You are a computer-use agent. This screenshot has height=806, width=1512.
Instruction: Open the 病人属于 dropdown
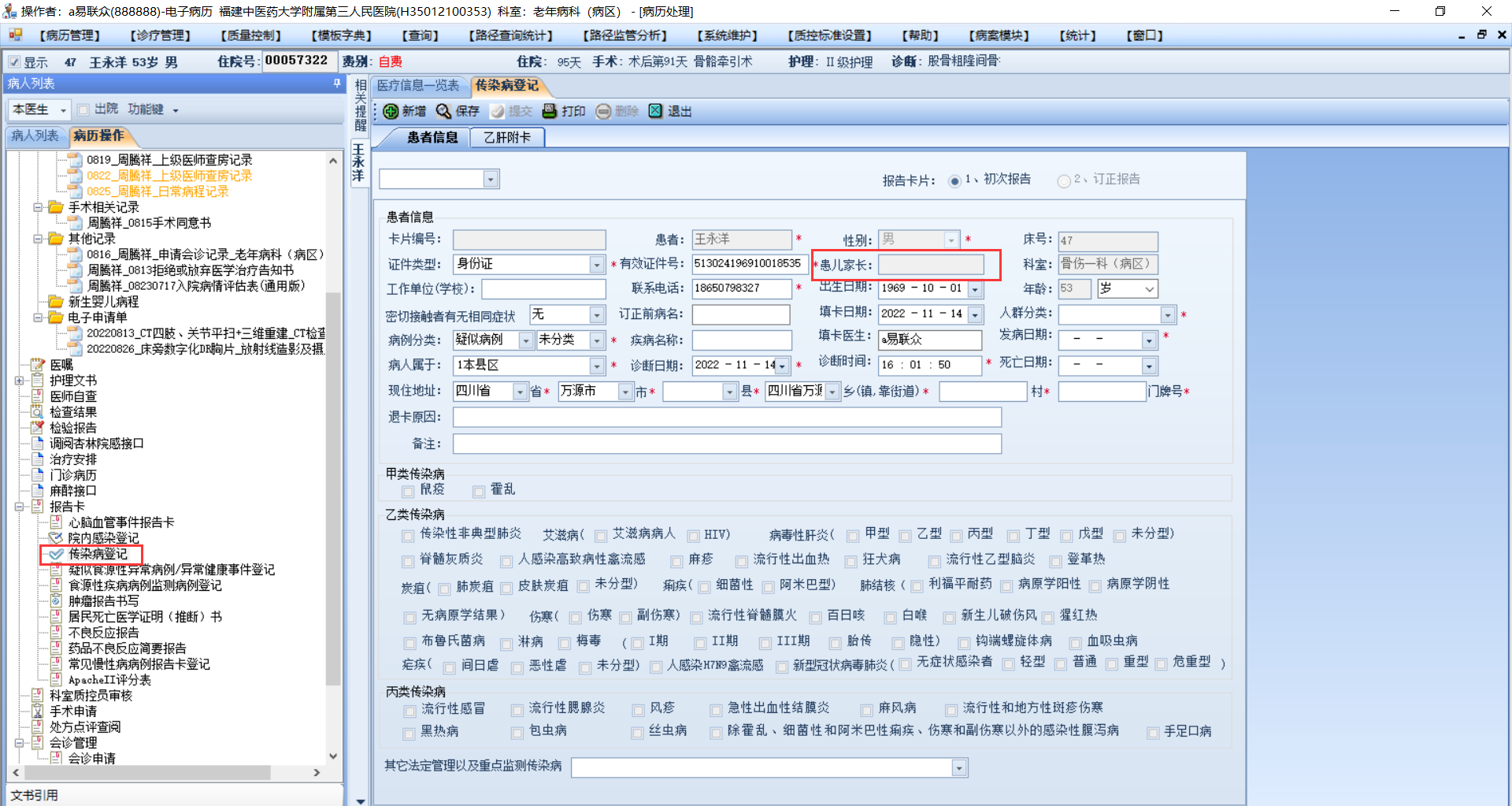coord(597,366)
